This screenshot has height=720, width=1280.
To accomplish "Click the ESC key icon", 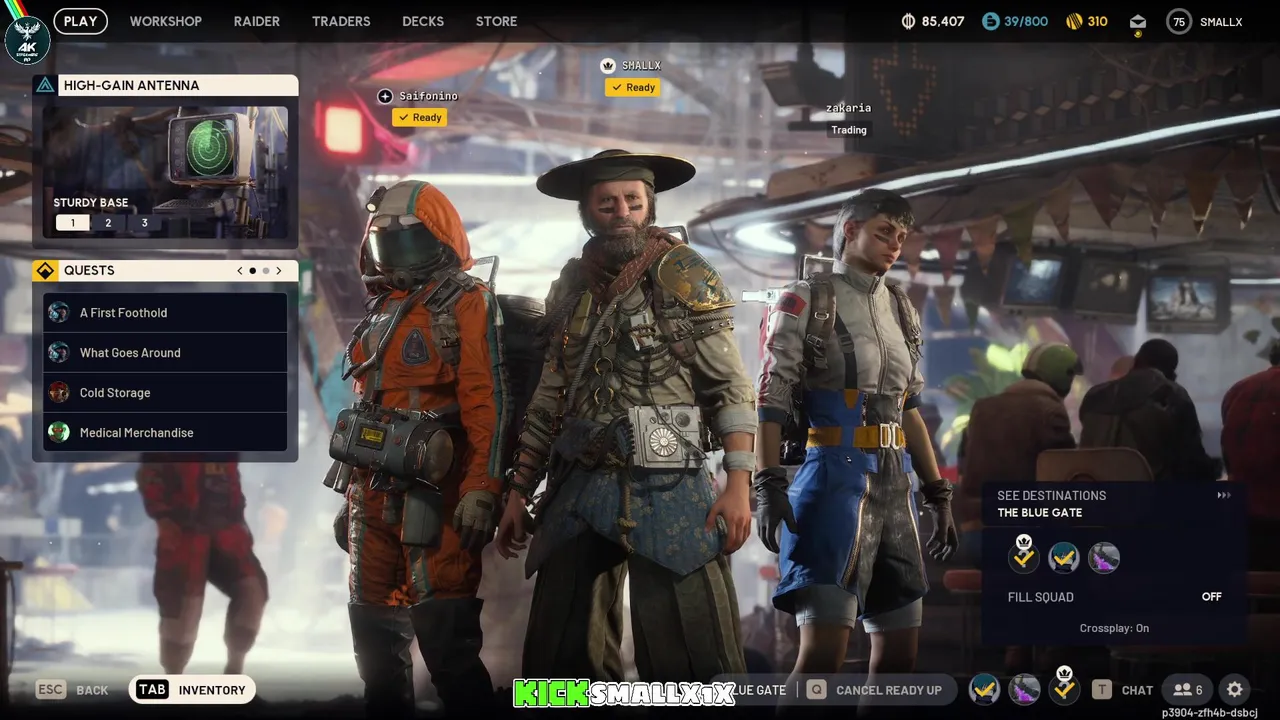I will pos(51,689).
